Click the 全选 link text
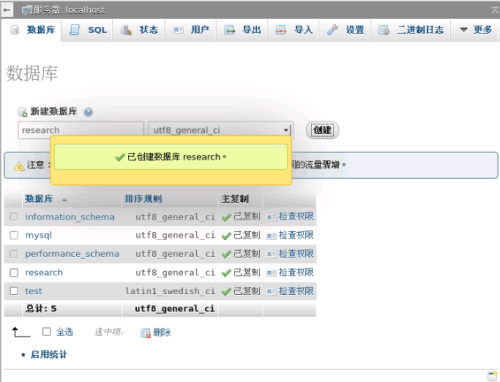This screenshot has height=382, width=500. point(65,332)
